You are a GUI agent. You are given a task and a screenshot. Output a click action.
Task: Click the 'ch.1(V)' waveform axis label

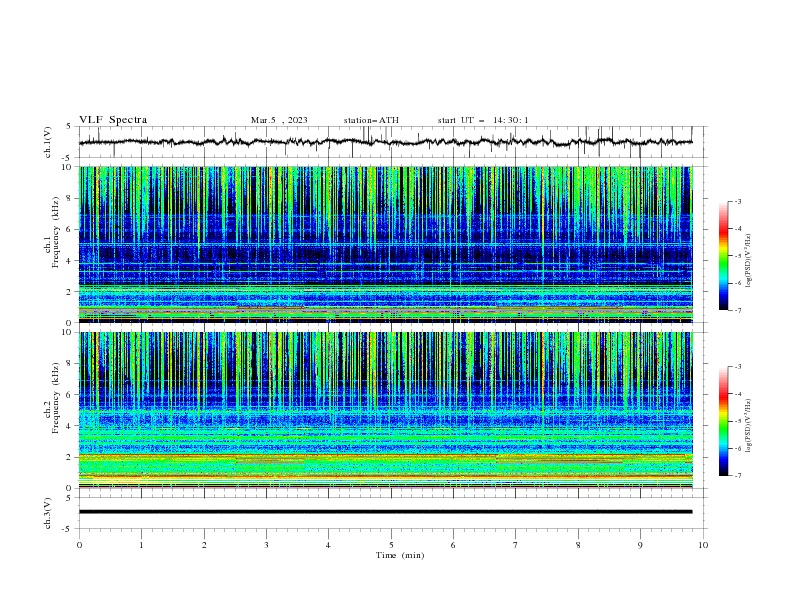48,142
